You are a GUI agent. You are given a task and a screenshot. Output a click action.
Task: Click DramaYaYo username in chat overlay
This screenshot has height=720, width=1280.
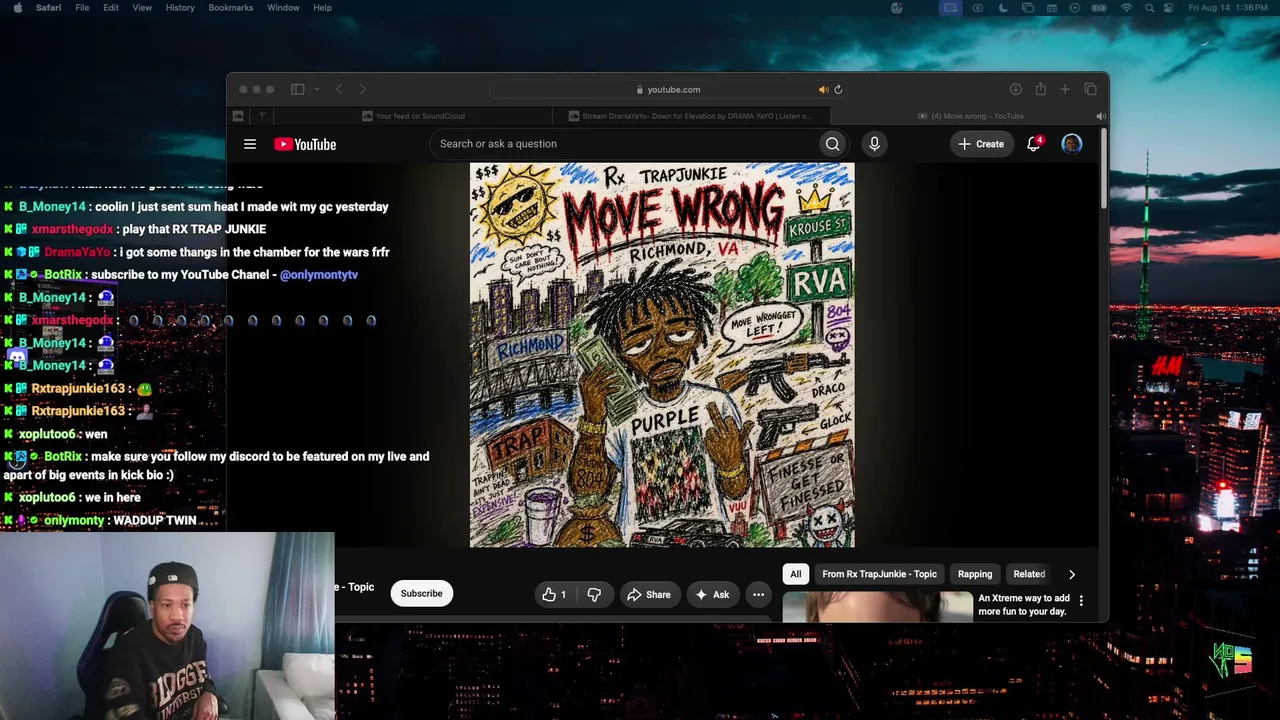[x=77, y=252]
